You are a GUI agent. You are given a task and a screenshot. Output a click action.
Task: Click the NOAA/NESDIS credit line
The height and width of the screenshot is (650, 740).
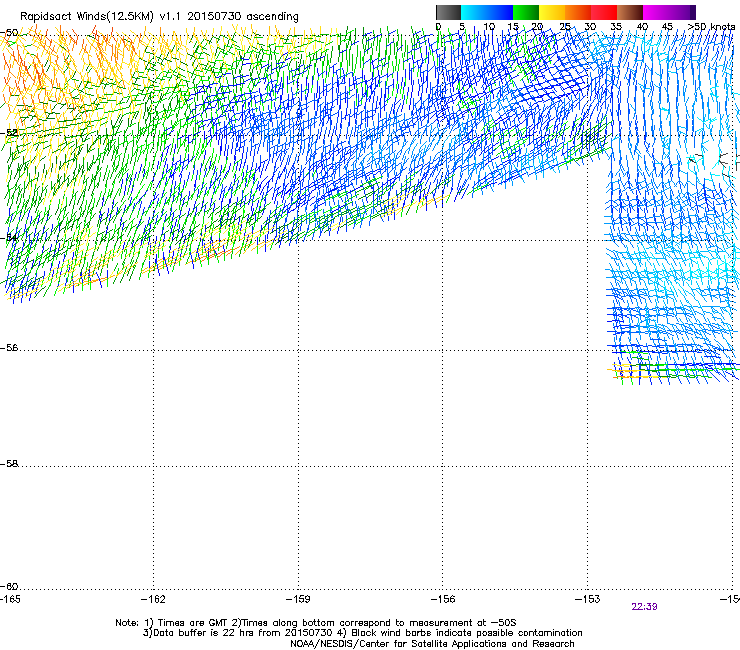[x=432, y=644]
